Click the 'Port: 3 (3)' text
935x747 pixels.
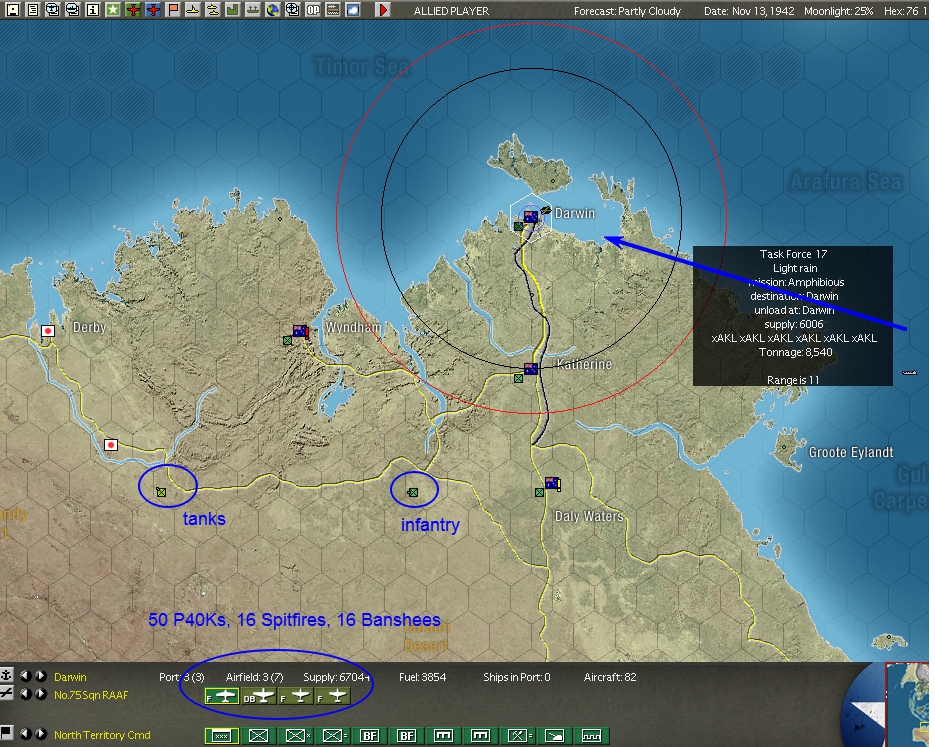pos(182,677)
